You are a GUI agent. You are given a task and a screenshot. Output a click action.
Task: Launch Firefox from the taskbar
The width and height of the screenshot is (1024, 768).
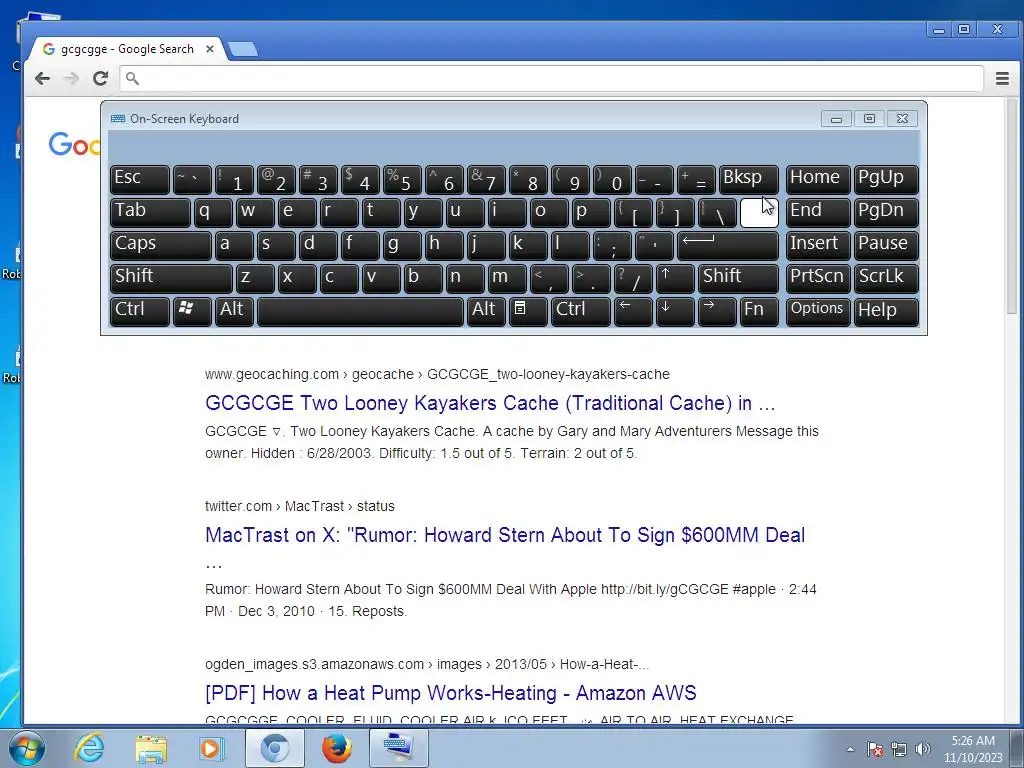coord(336,748)
